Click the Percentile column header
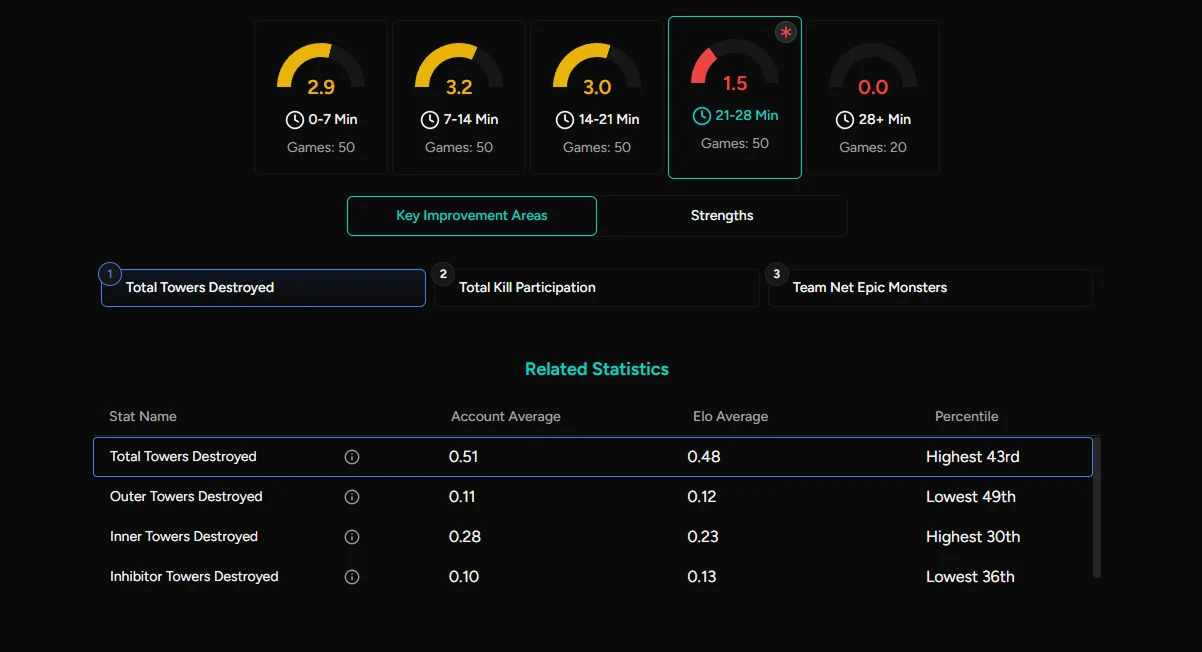The width and height of the screenshot is (1202, 652). (966, 417)
